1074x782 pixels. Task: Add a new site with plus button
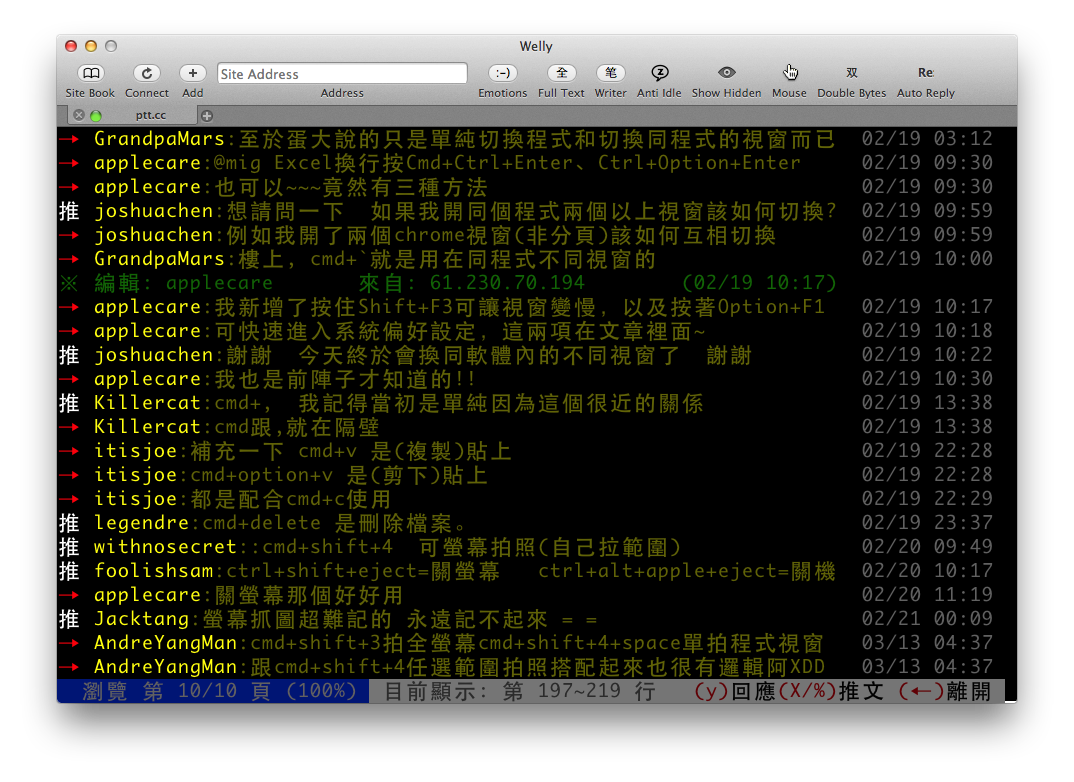[x=192, y=73]
